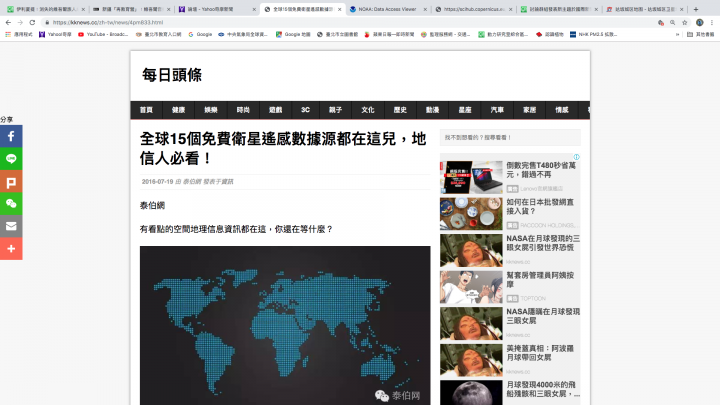Open the 歷史 category
Image resolution: width=720 pixels, height=405 pixels.
[x=400, y=110]
